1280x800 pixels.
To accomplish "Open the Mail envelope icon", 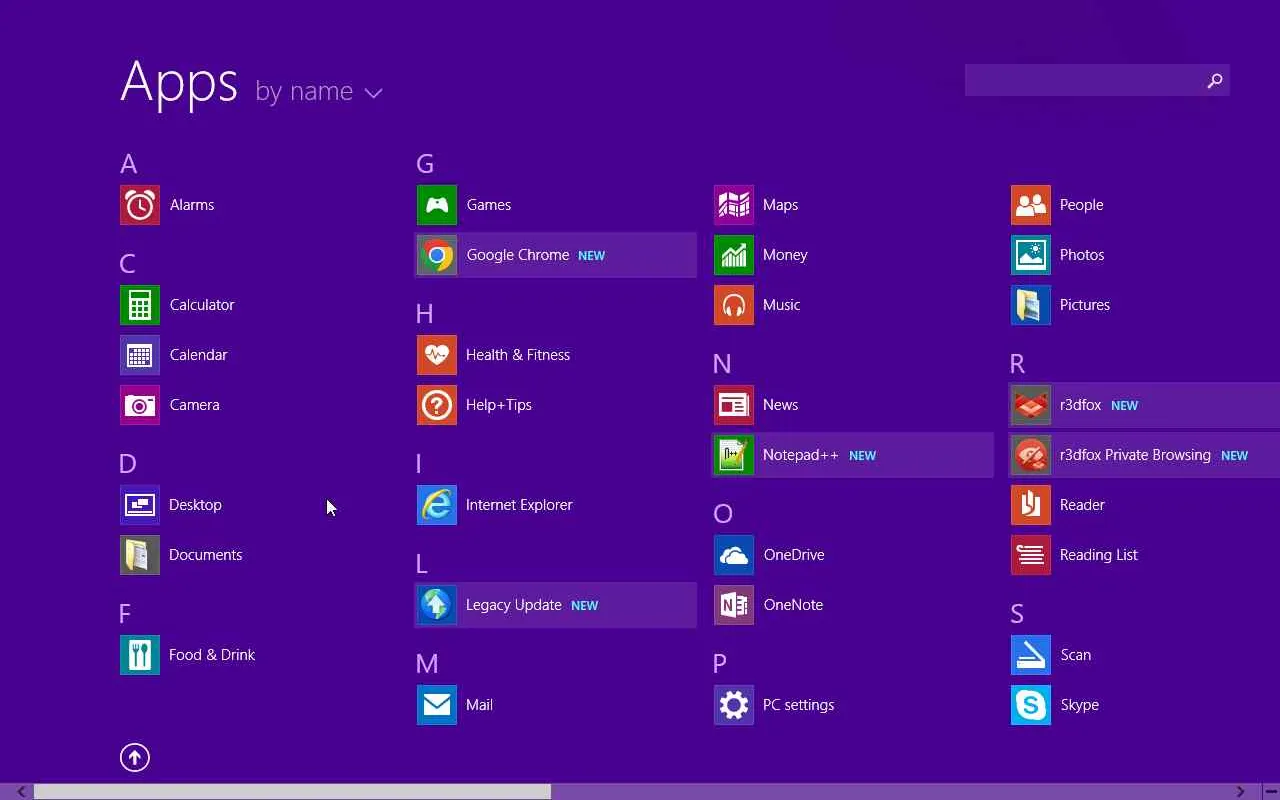I will tap(437, 705).
